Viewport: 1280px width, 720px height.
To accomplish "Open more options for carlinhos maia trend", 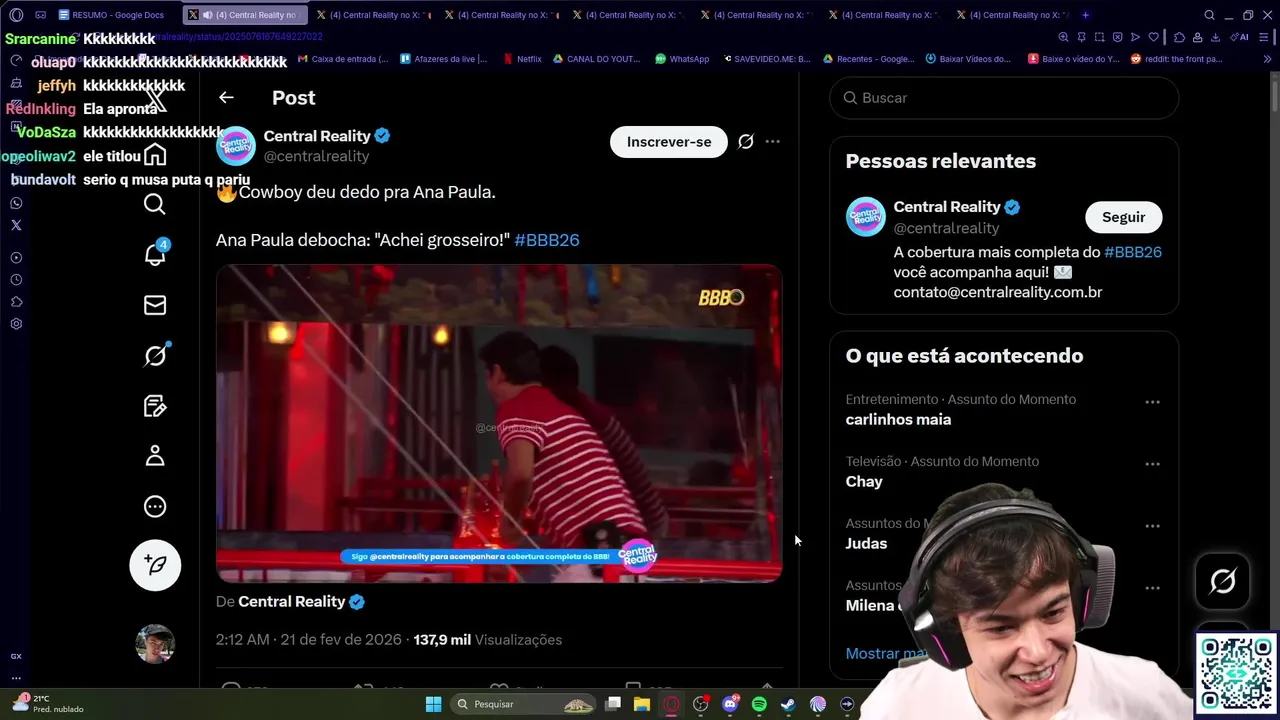I will (x=1152, y=402).
